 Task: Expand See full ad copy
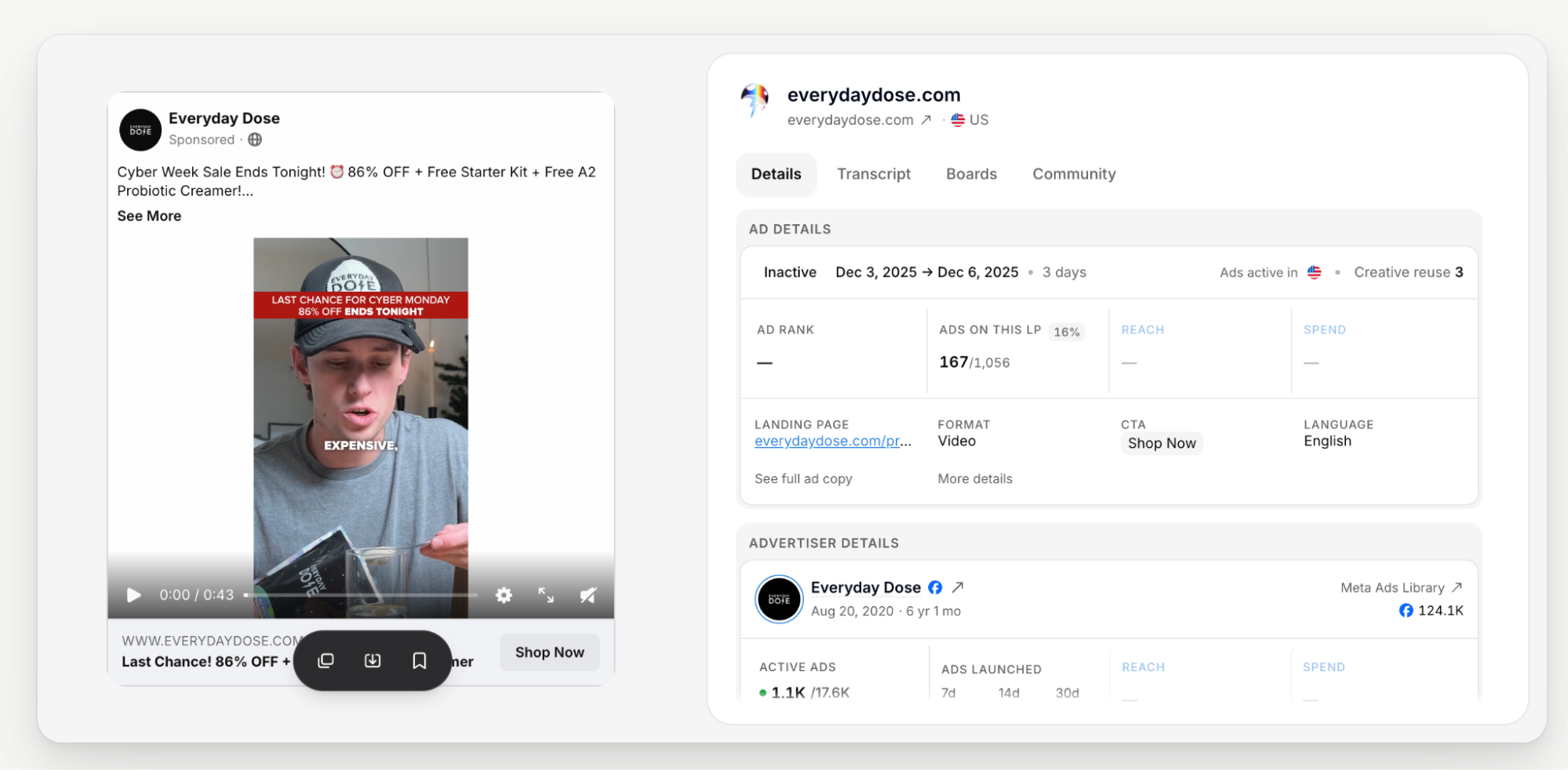click(803, 479)
